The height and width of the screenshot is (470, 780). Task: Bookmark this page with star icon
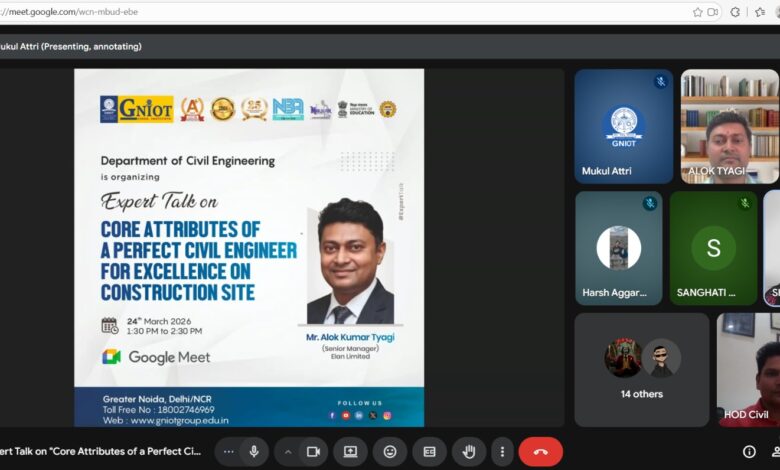[x=697, y=12]
